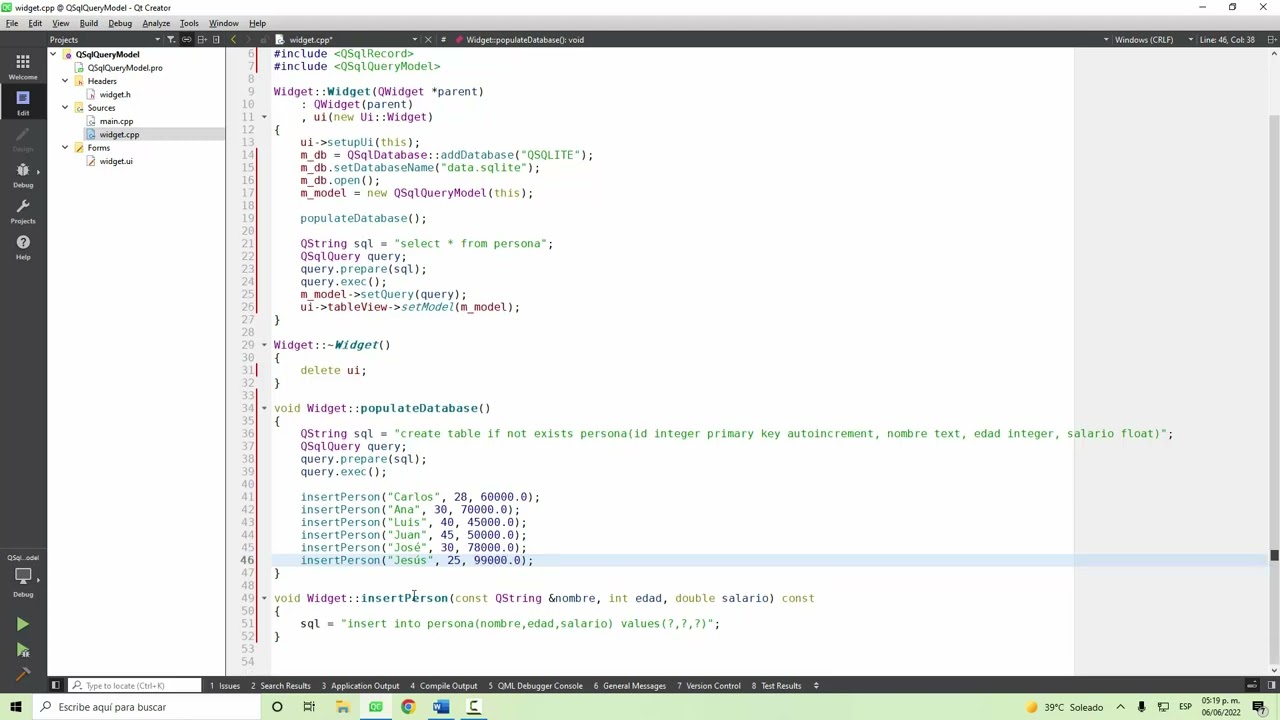
Task: Open the Projects mode in sidebar
Action: [22, 210]
